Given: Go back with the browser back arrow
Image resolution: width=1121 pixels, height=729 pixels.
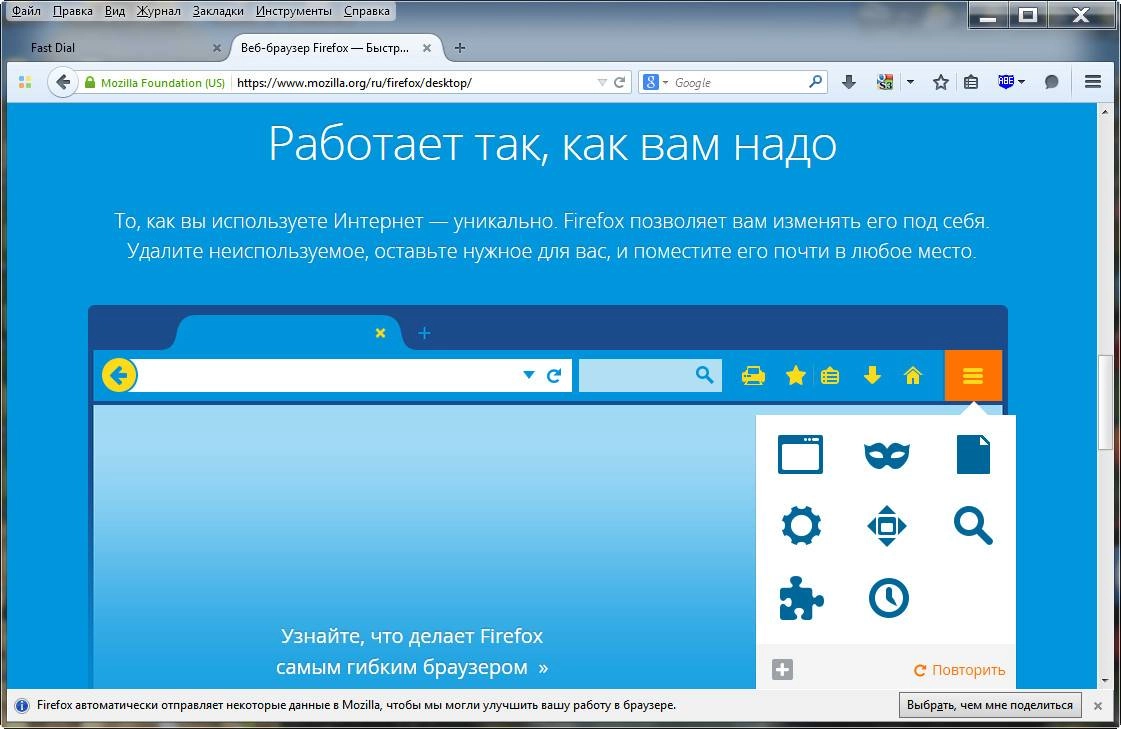Looking at the screenshot, I should tap(63, 82).
